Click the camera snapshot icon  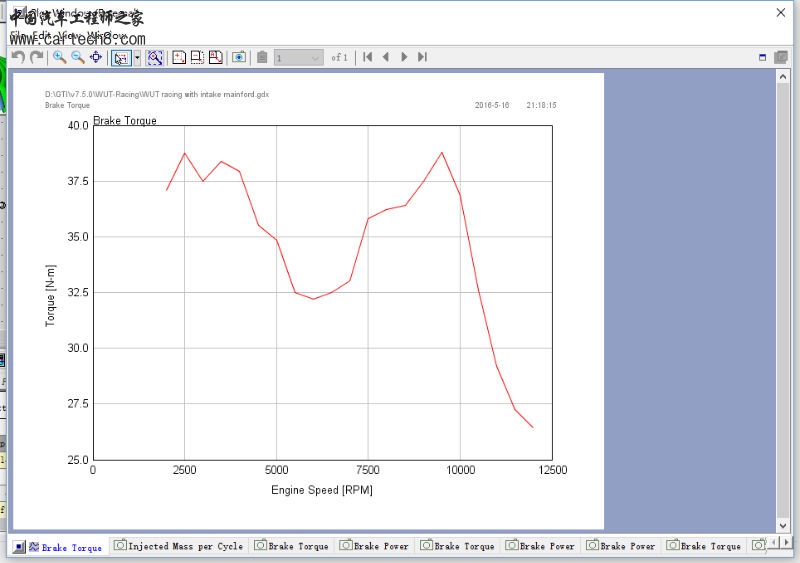tap(239, 58)
